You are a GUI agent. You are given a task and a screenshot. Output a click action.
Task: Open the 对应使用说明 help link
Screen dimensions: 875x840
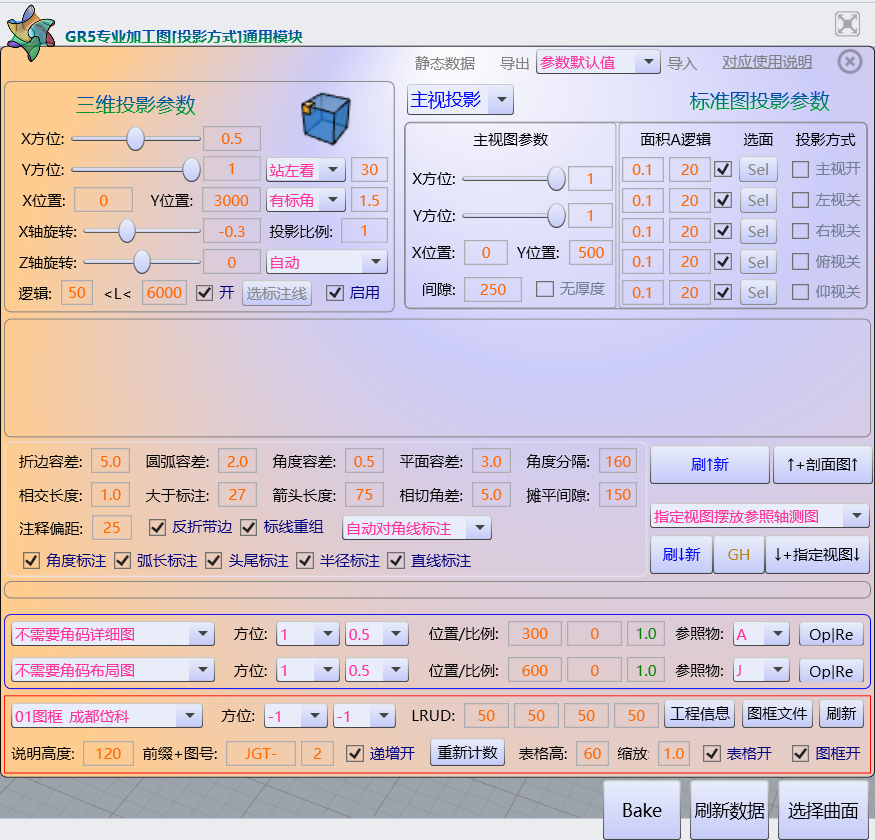pos(766,61)
